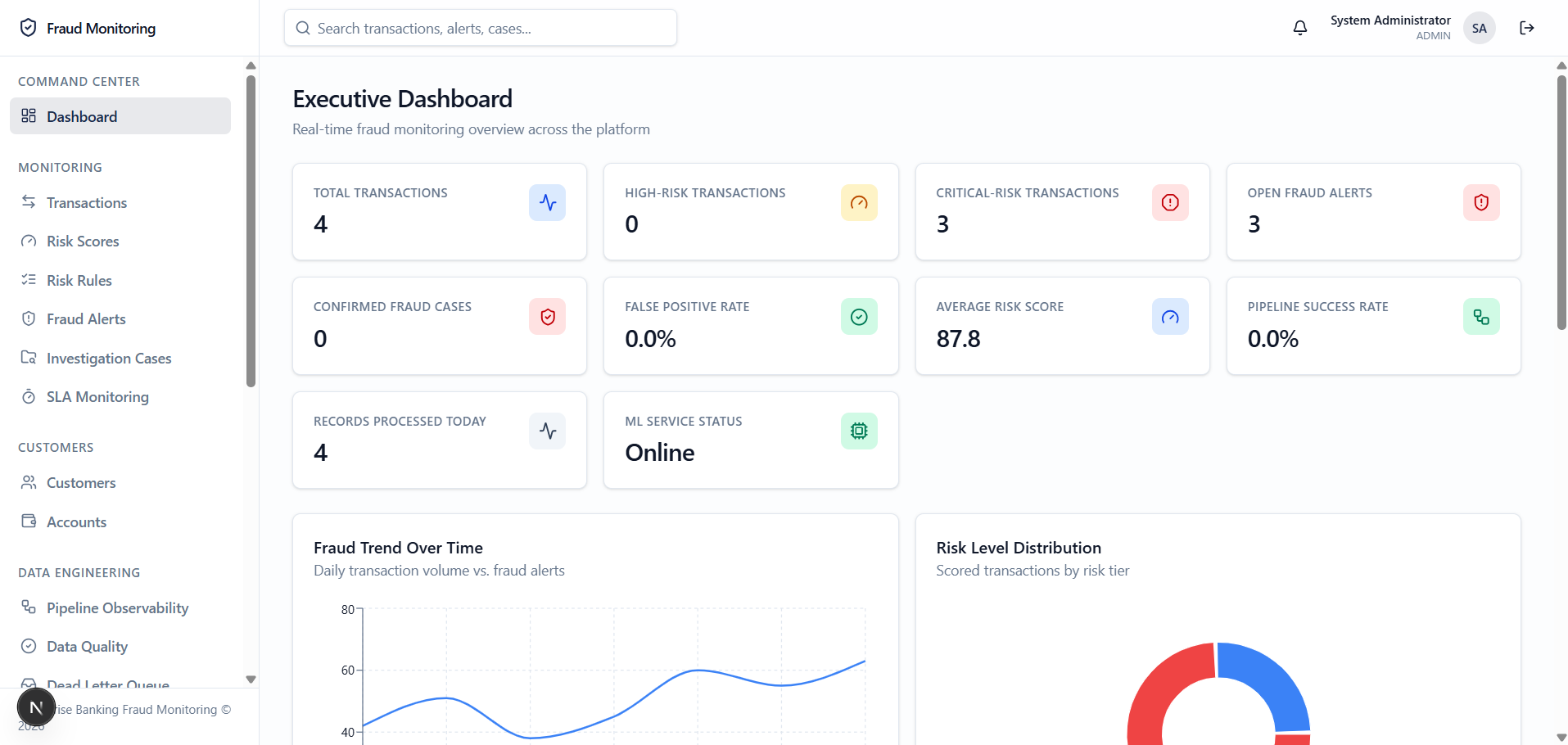This screenshot has height=745, width=1568.
Task: Go to Customers list
Action: tap(120, 483)
